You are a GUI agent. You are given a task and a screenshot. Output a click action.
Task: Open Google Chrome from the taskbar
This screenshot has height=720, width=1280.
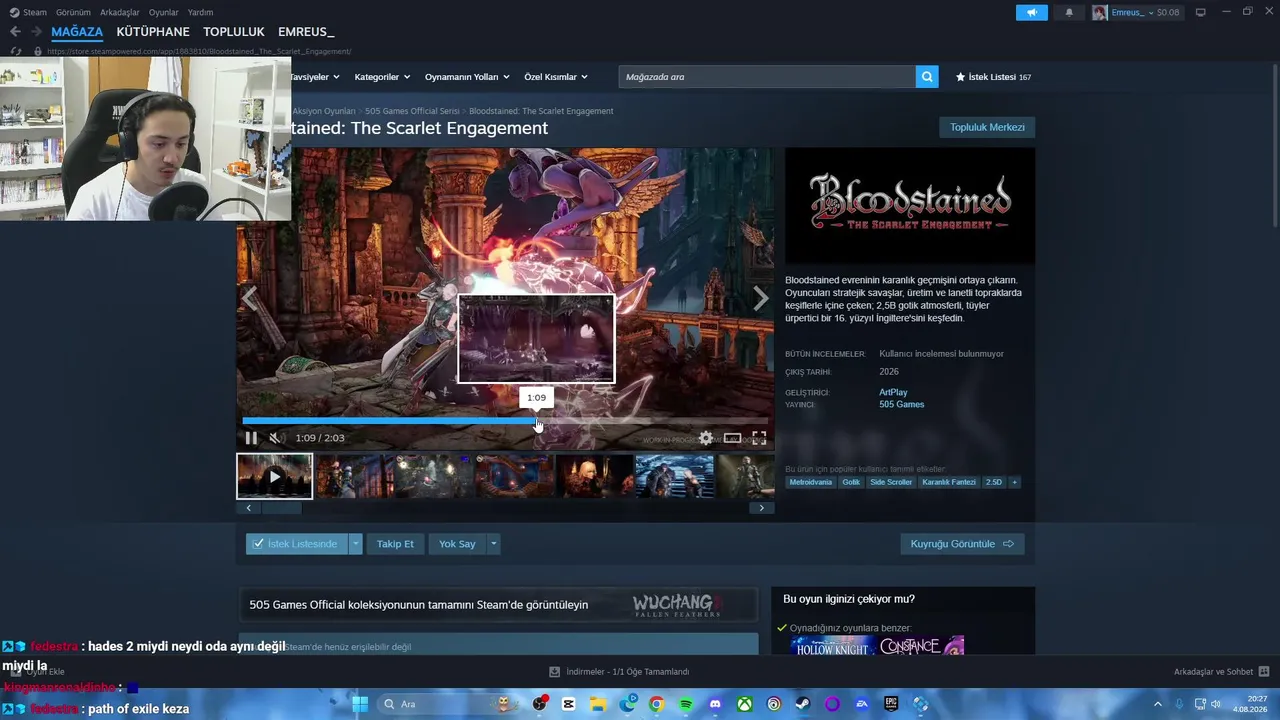coord(656,704)
